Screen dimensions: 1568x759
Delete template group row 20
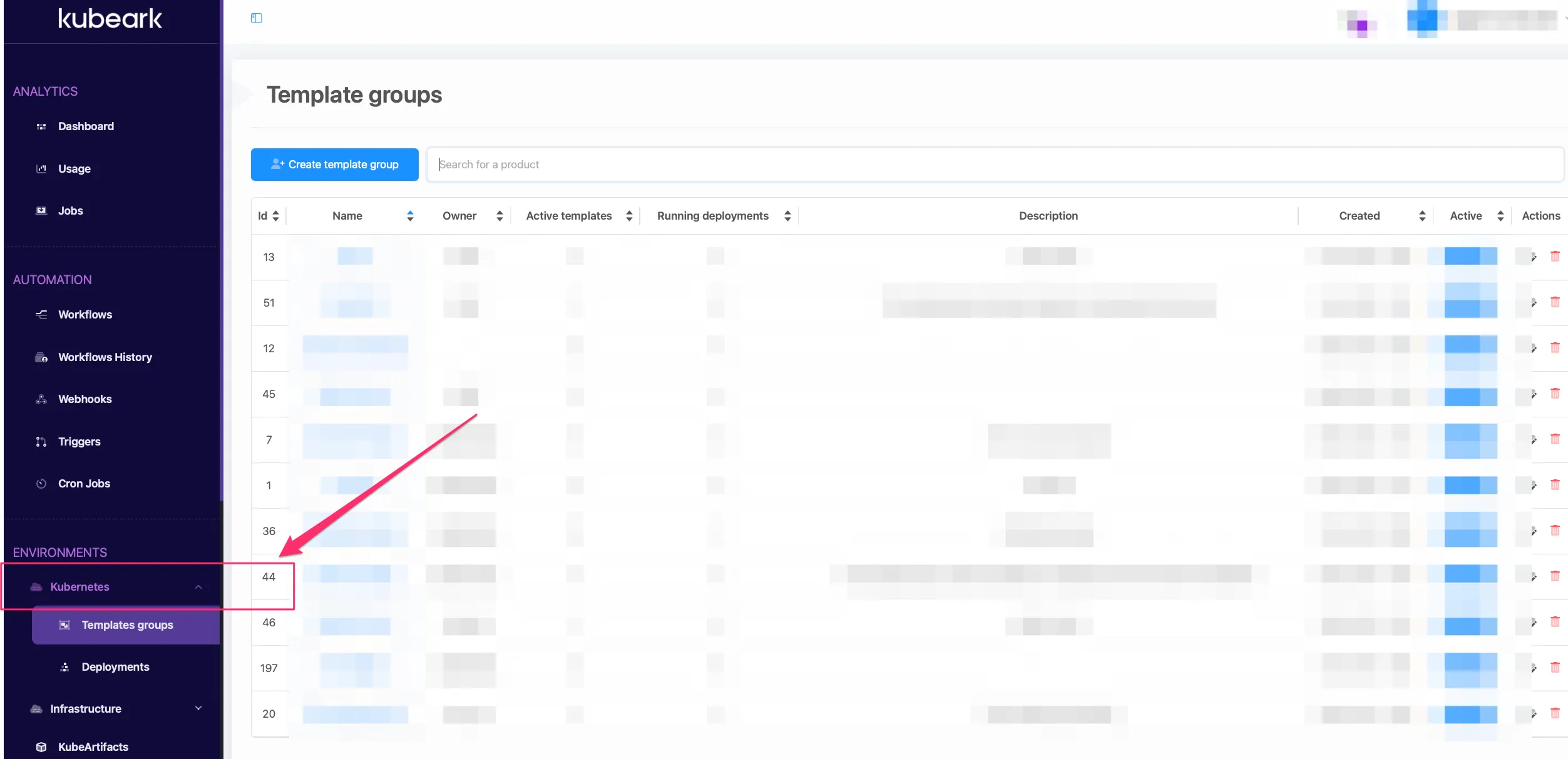coord(1555,713)
